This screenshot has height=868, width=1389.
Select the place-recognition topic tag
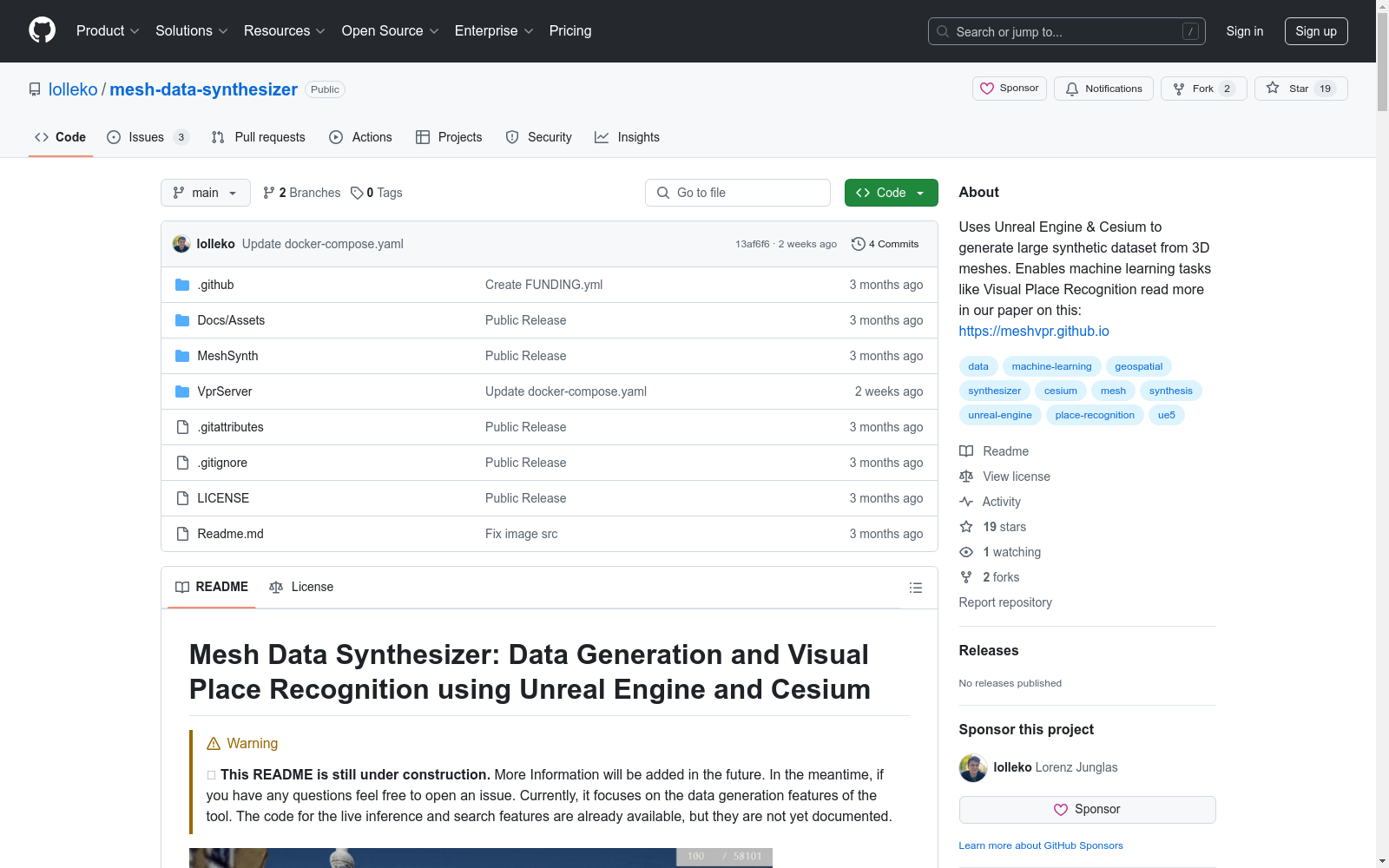coord(1095,415)
